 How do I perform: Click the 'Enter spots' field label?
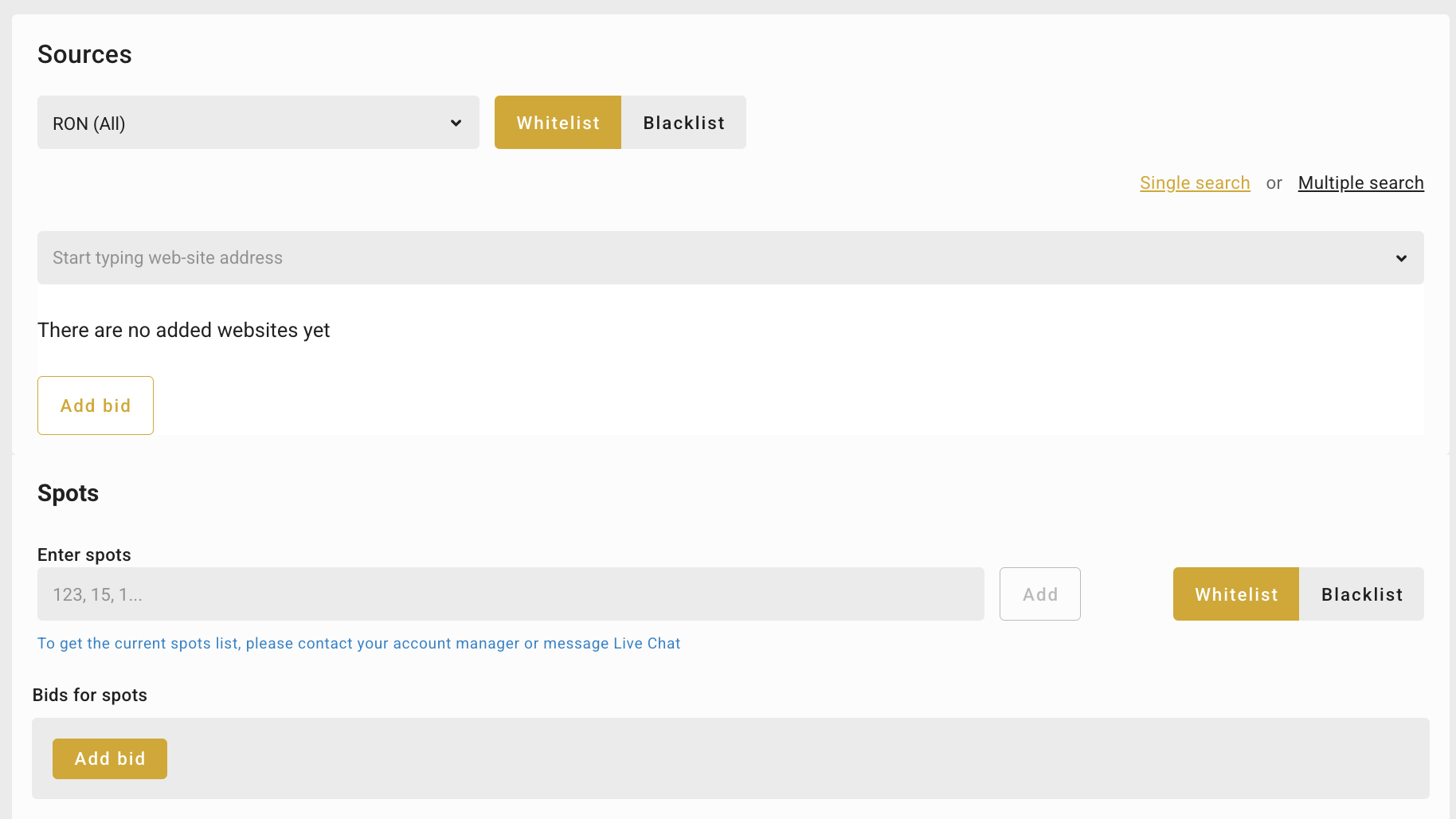coord(84,555)
